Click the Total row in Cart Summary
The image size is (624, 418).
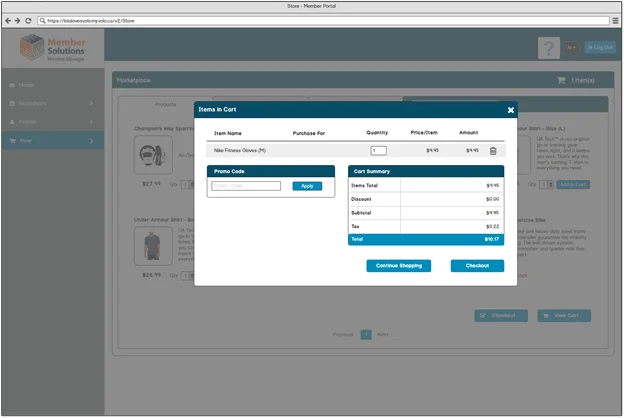coord(426,240)
